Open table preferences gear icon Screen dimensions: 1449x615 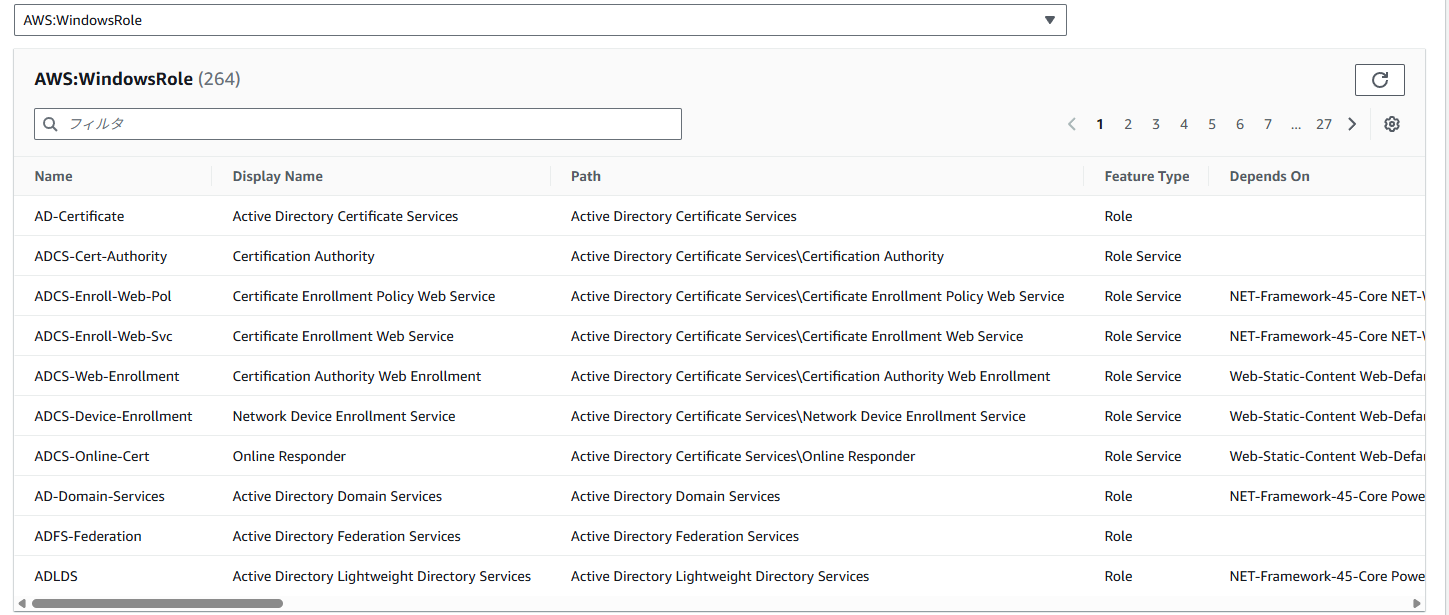pos(1392,124)
